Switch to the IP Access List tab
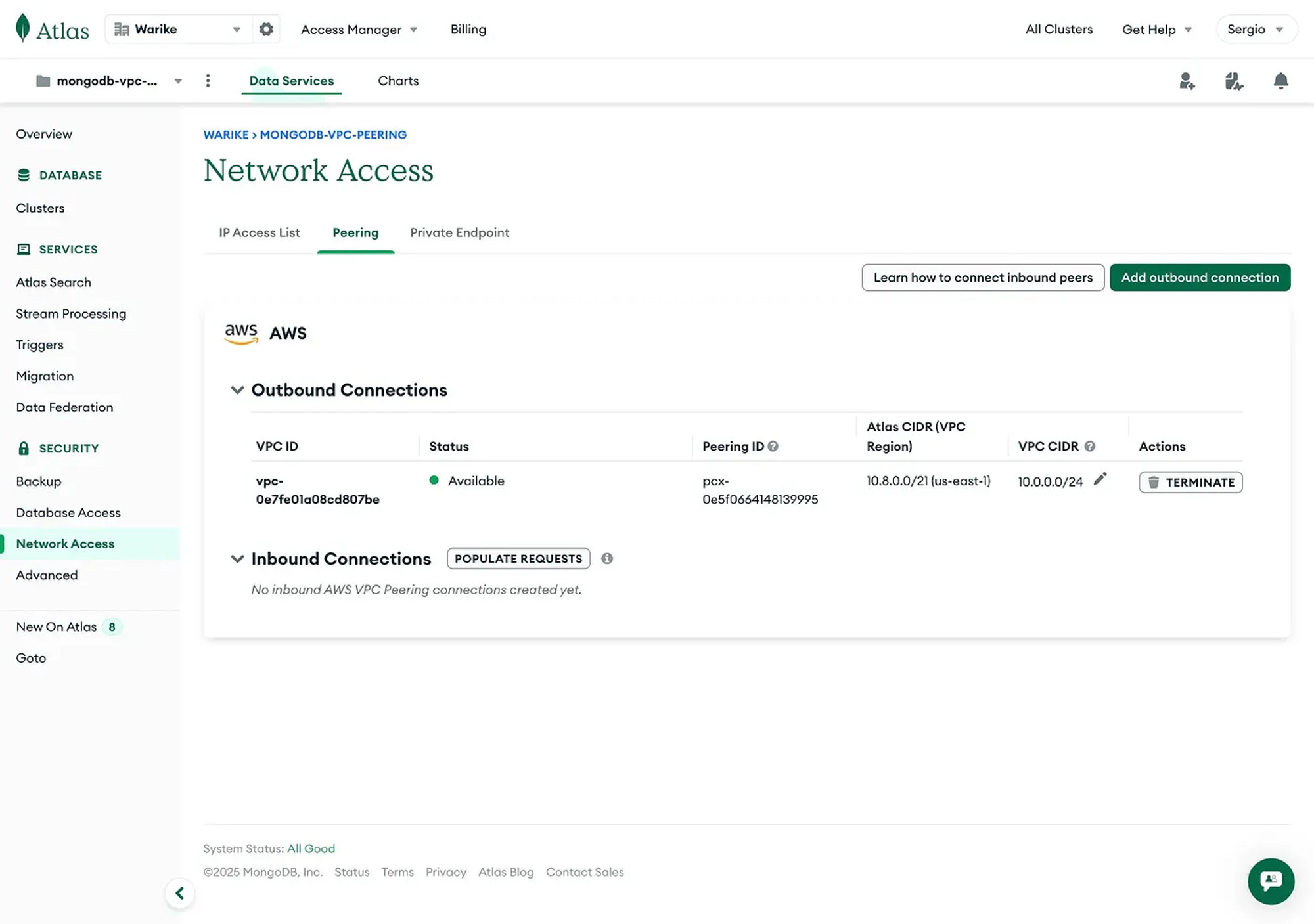Screen dimensions: 1314x924 pyautogui.click(x=259, y=232)
